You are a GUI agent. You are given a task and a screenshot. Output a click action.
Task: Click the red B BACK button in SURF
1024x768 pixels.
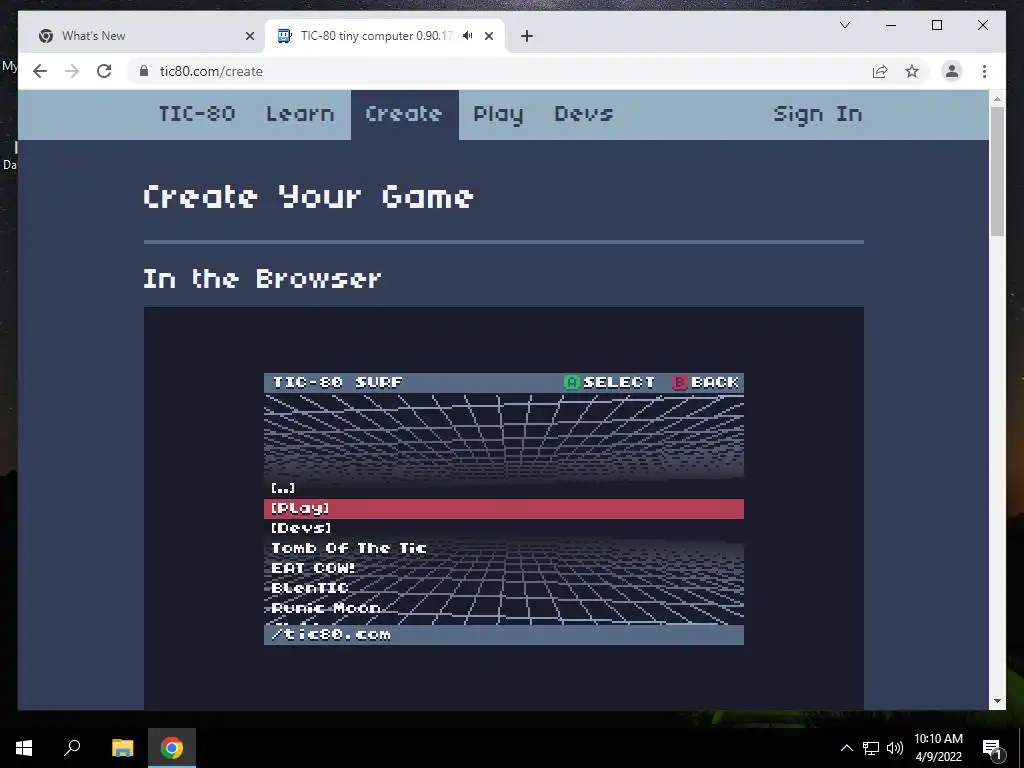(x=706, y=382)
